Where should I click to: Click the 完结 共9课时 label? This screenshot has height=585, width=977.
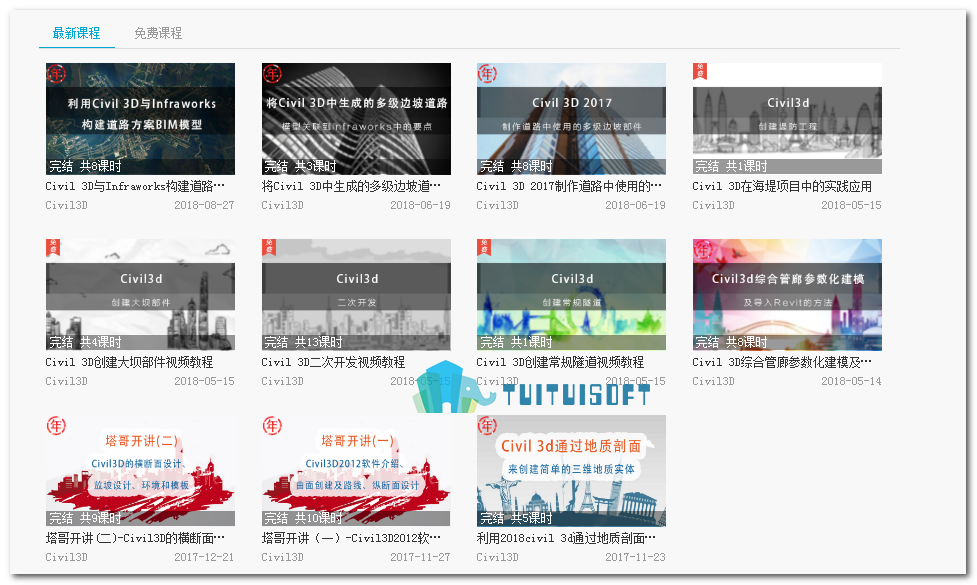[x=85, y=518]
